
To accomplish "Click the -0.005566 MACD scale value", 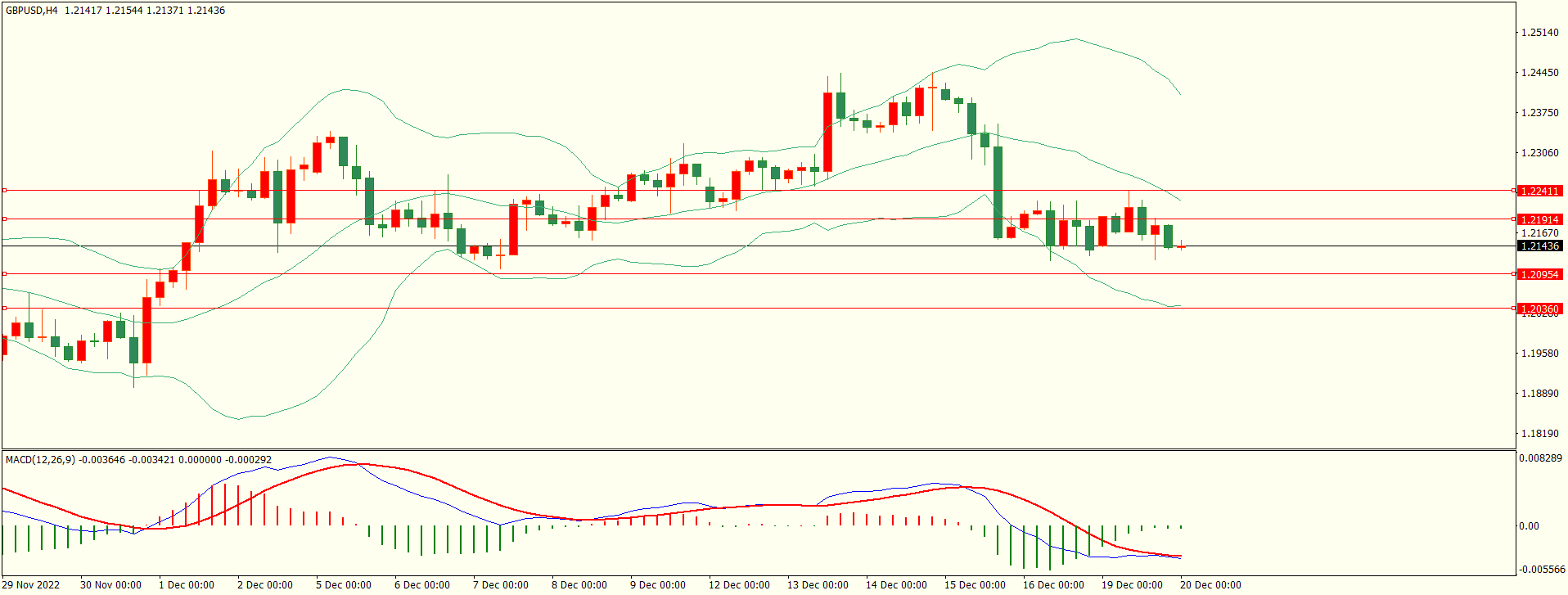I will tap(1540, 570).
